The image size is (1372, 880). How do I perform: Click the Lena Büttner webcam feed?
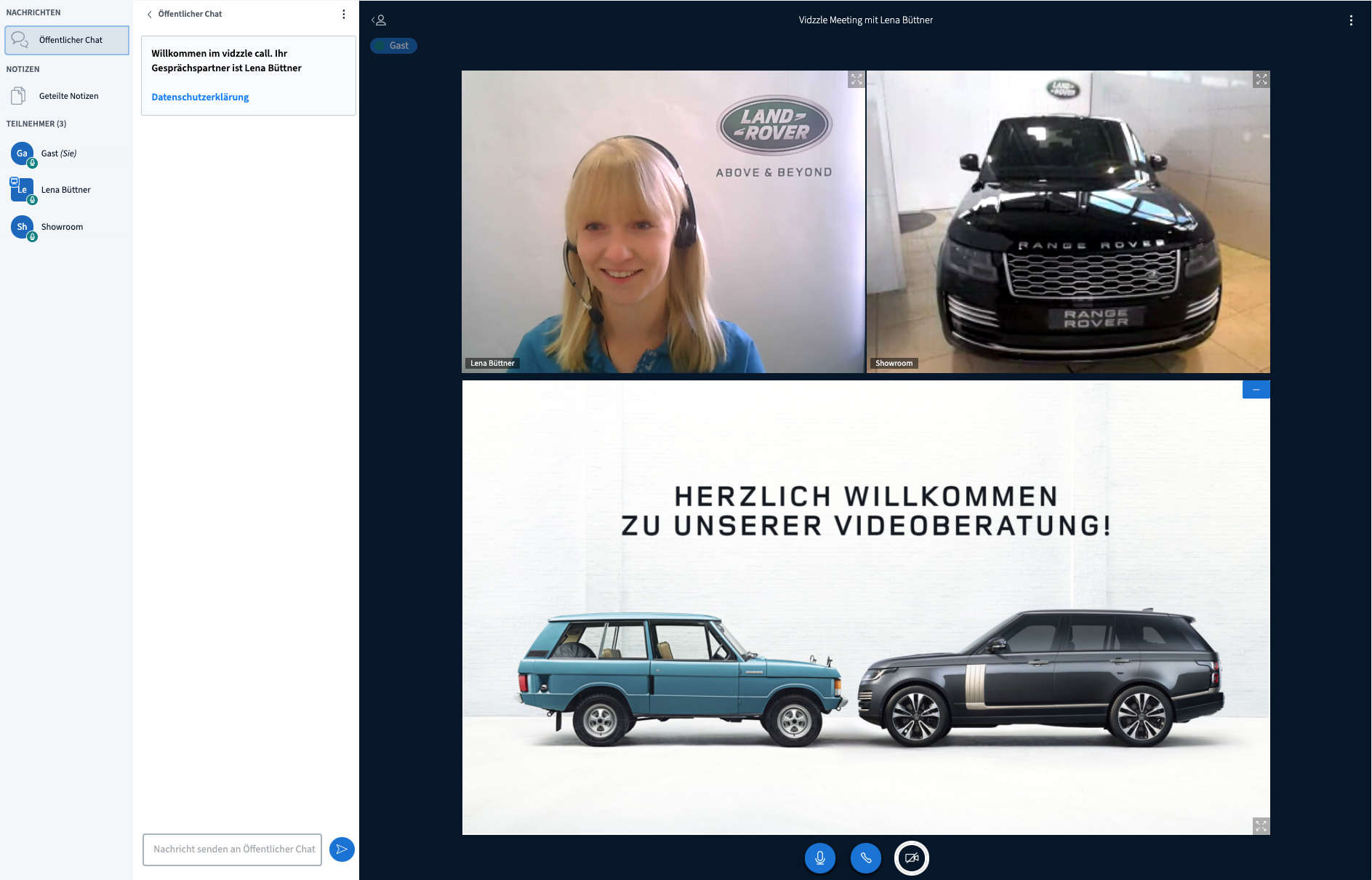[663, 222]
